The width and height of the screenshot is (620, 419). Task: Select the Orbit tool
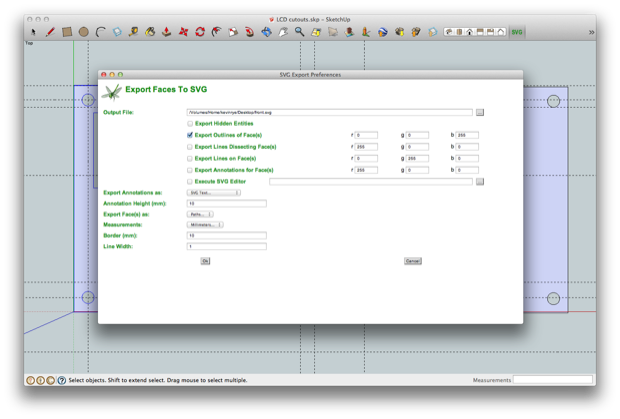click(266, 32)
